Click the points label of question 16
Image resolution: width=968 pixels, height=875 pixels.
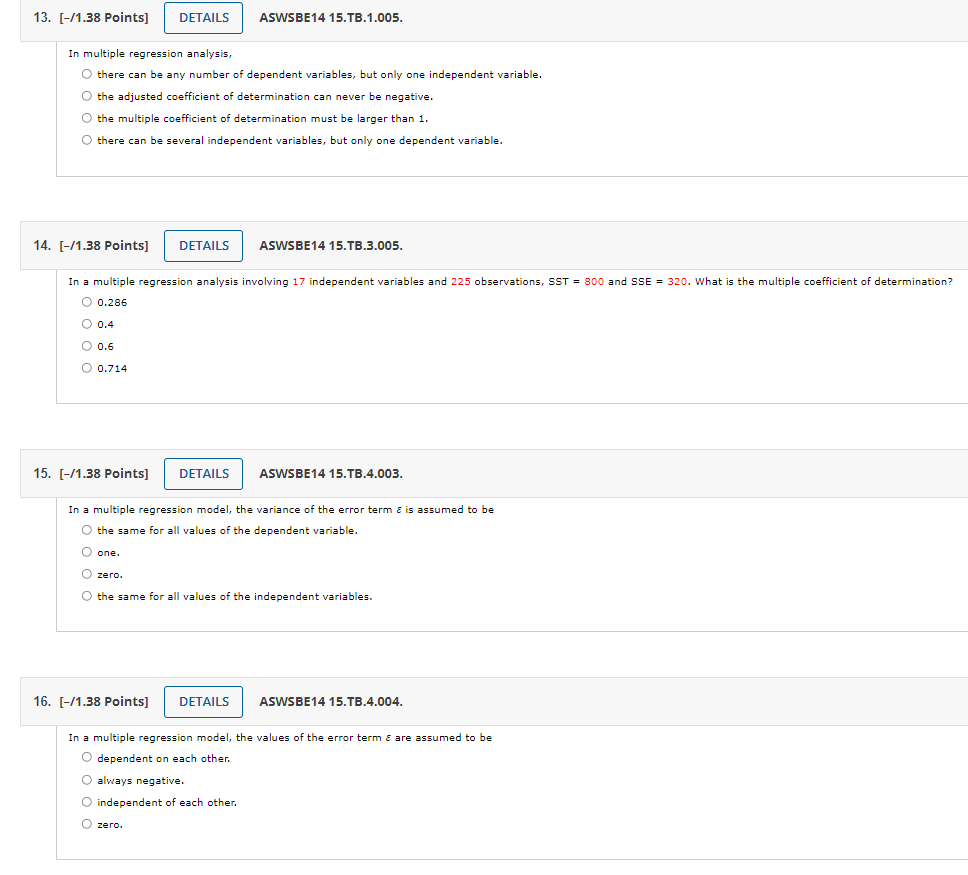tap(104, 701)
